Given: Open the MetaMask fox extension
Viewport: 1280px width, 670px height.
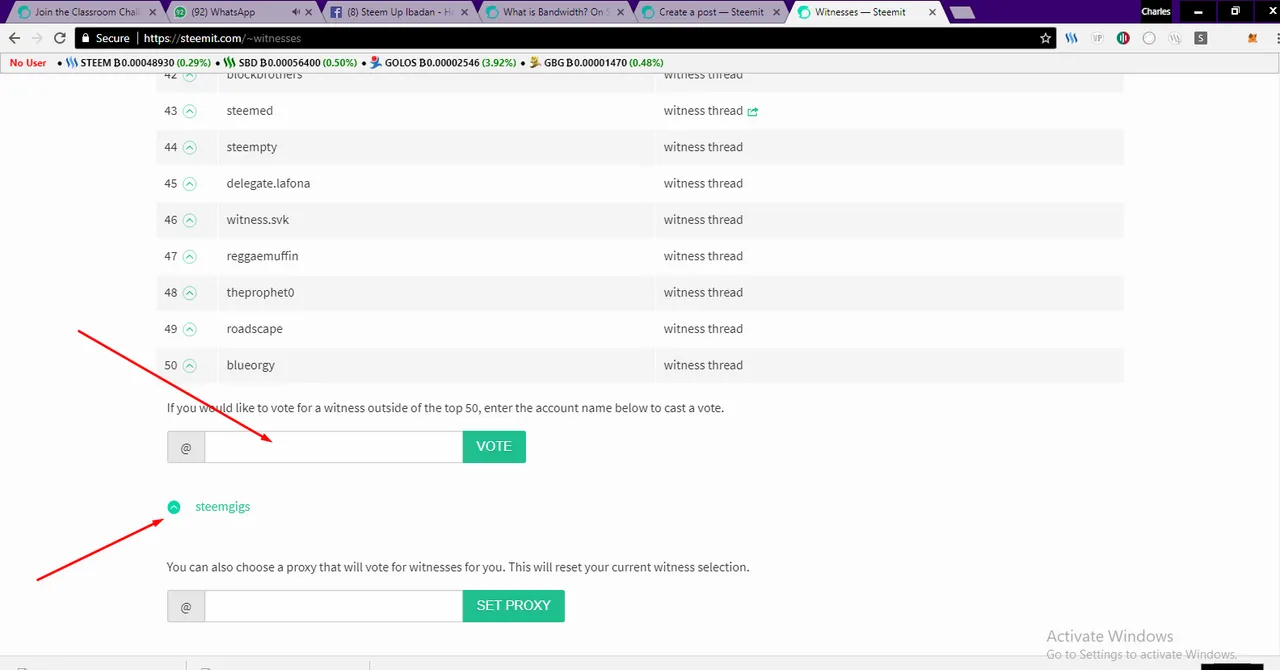Looking at the screenshot, I should 1252,38.
